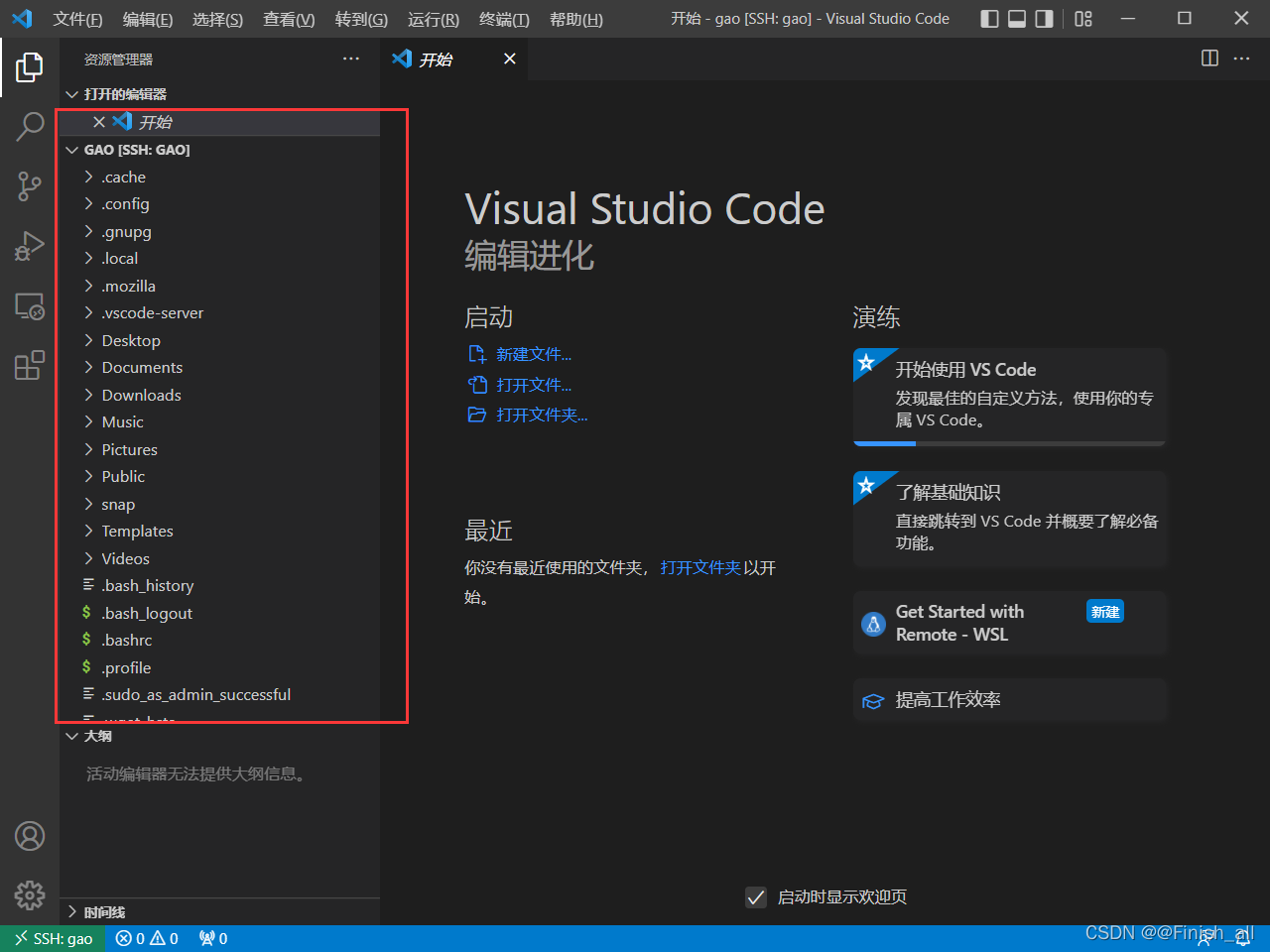The height and width of the screenshot is (952, 1270).
Task: Open errors and warnings status item
Action: coord(147,938)
